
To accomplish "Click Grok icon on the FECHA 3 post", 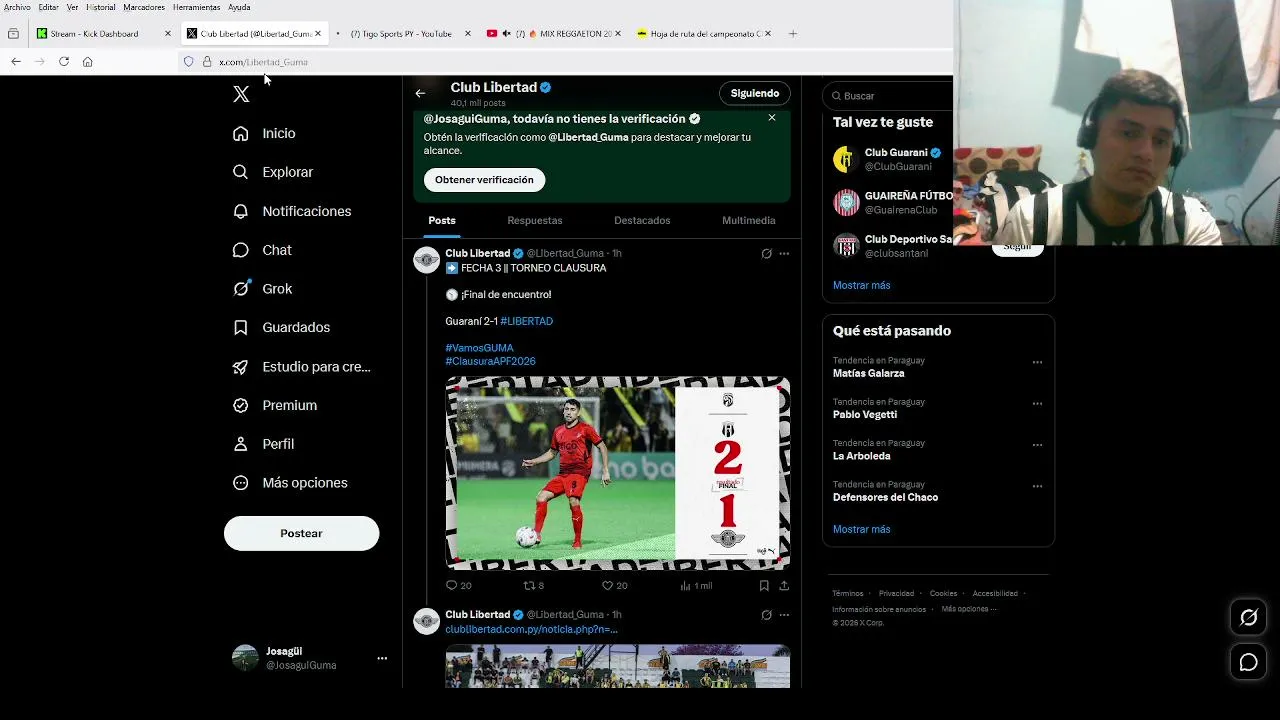I will coord(767,254).
